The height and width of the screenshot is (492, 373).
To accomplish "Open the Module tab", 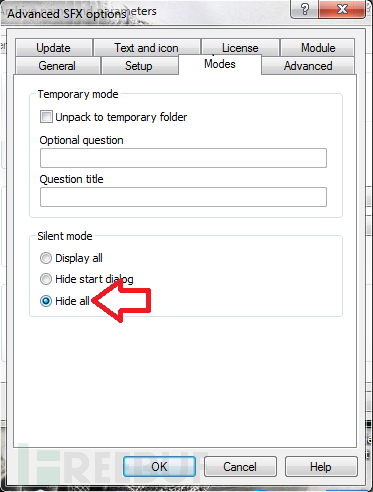I will click(318, 48).
